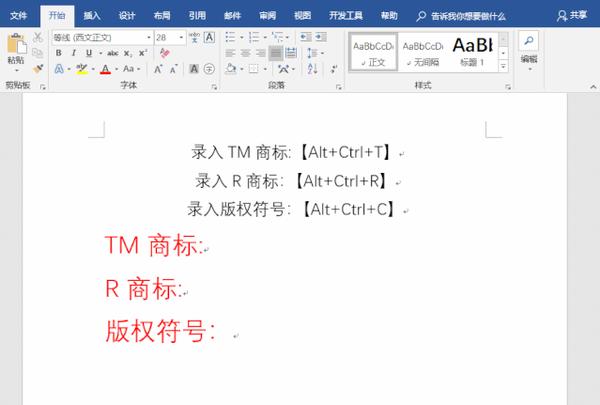Select the 无间隔 (No Spacing) style
Screen dimensions: 600x405
(423, 52)
